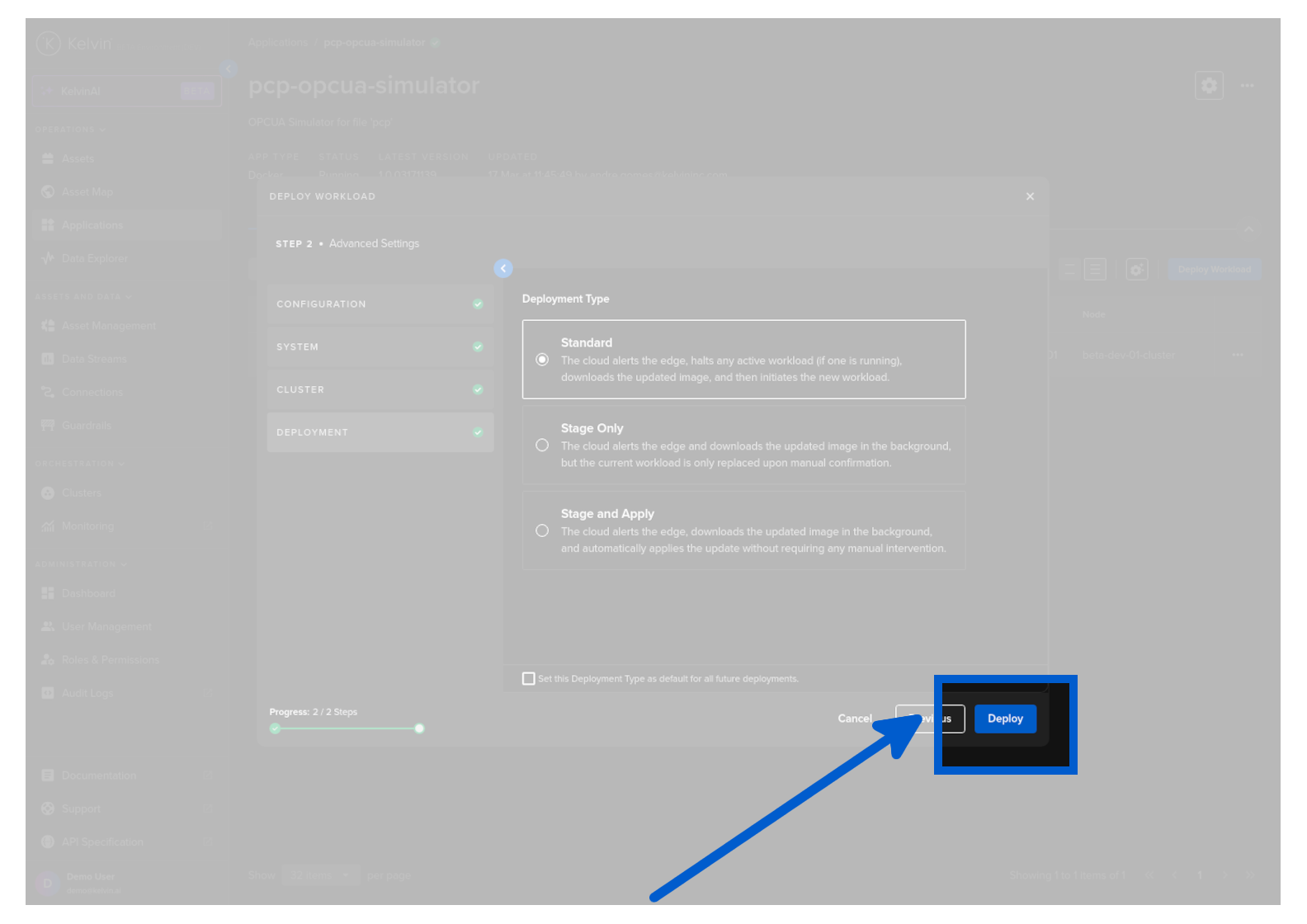This screenshot has width=1307, height=924.
Task: Open Data Explorer in sidebar
Action: 94,258
